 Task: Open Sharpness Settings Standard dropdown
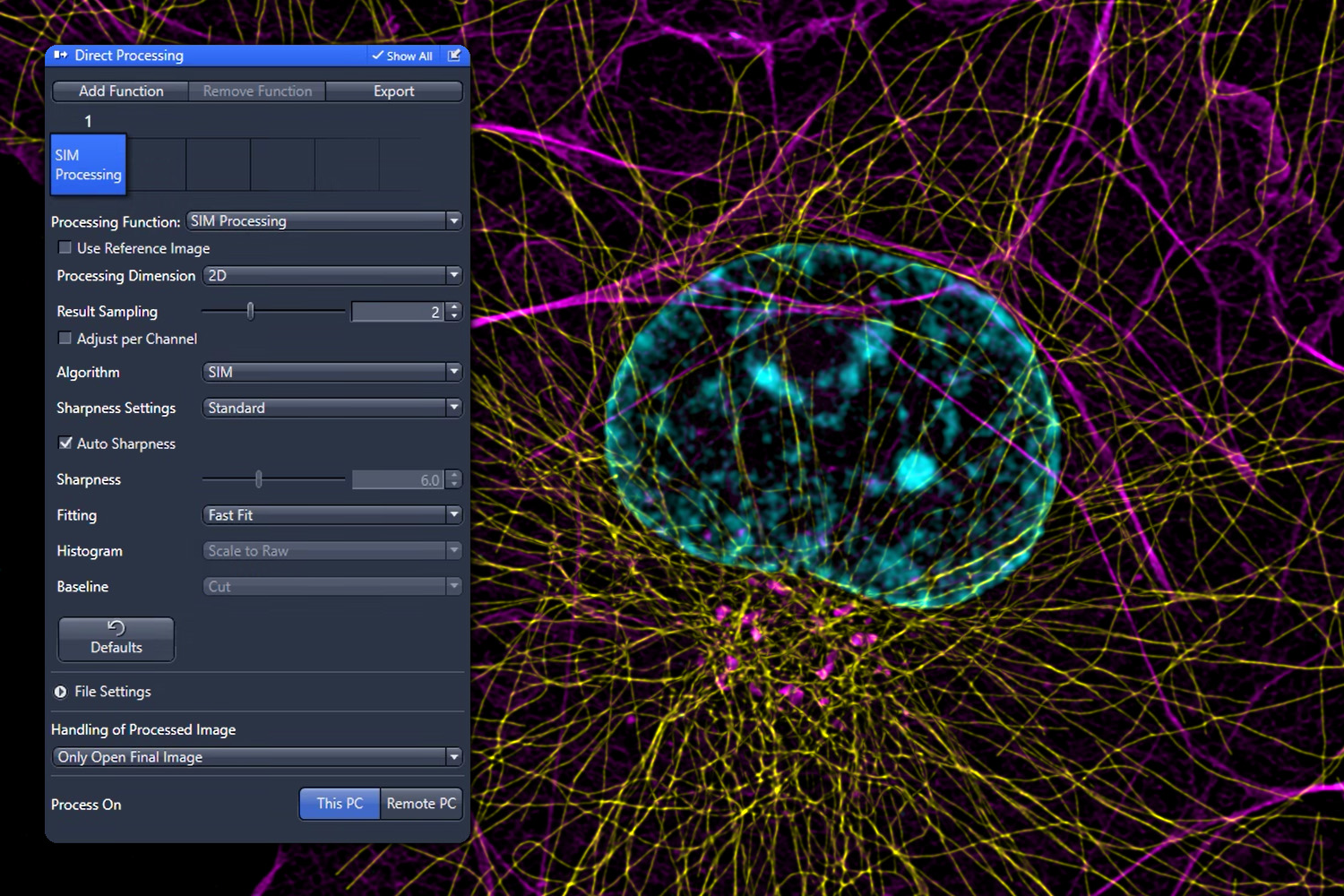click(x=332, y=408)
